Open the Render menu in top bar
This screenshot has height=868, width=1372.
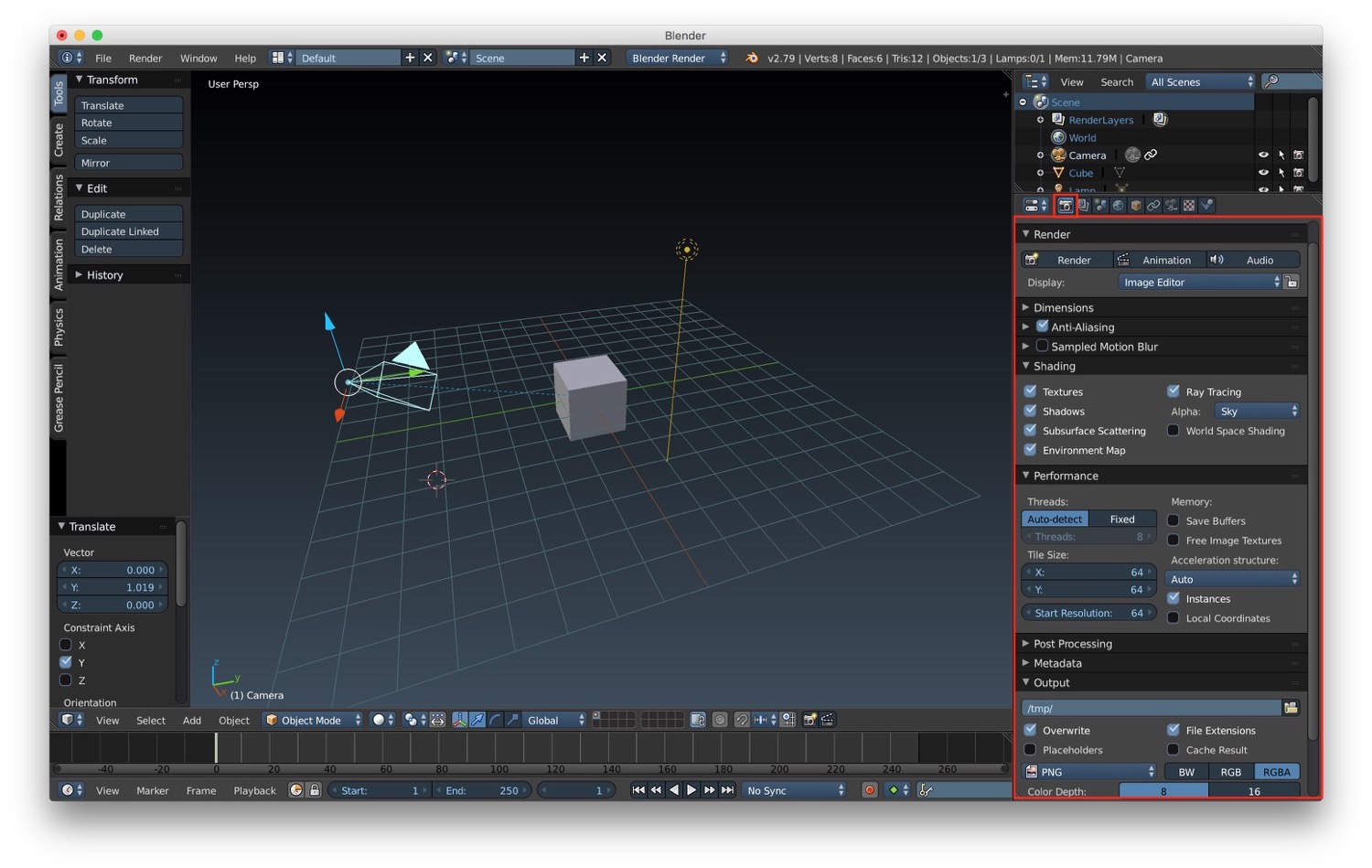coord(145,58)
